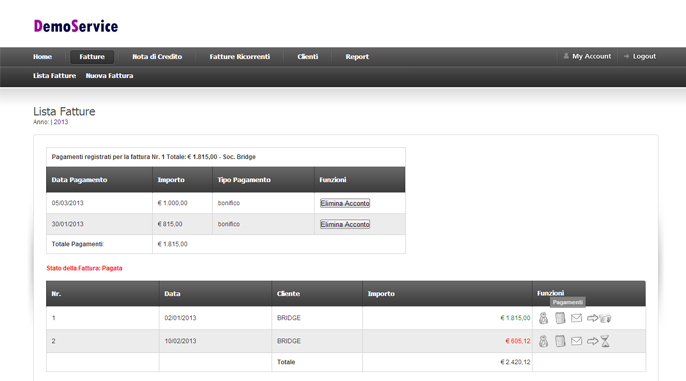
Task: Delete the 30/01/2013 payment with Elimina Acconto
Action: point(345,224)
